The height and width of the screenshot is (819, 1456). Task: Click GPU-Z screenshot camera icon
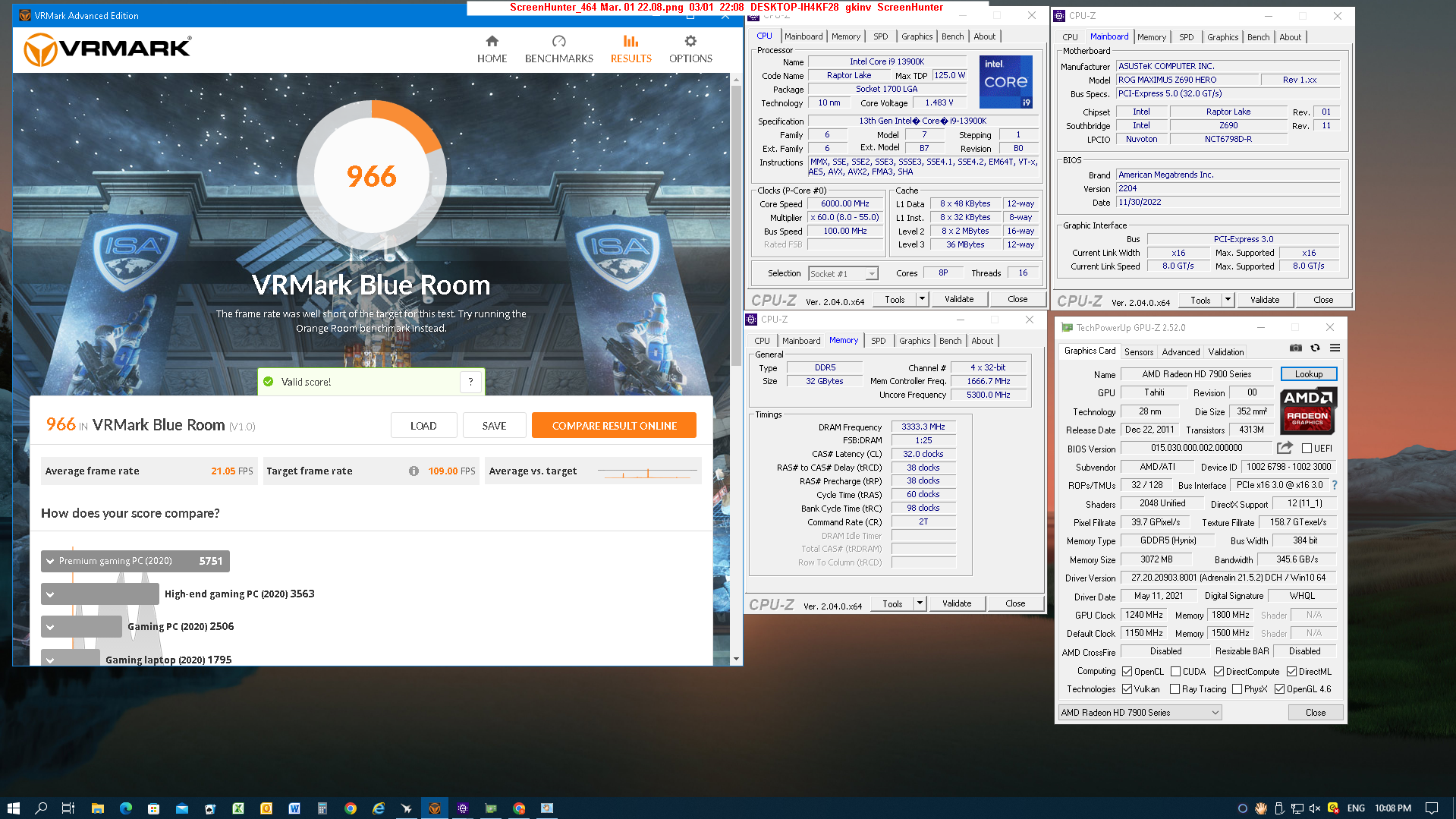point(1296,348)
